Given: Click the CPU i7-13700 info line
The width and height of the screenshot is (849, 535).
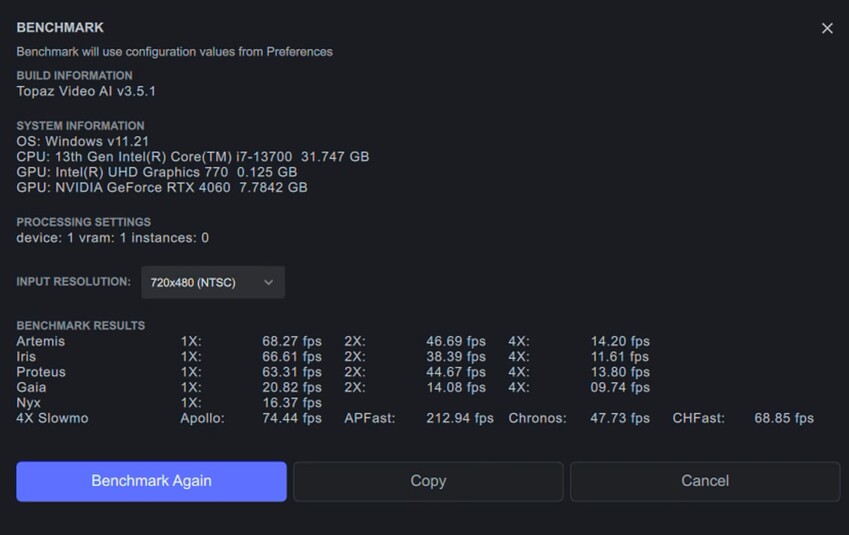Looking at the screenshot, I should [x=193, y=156].
